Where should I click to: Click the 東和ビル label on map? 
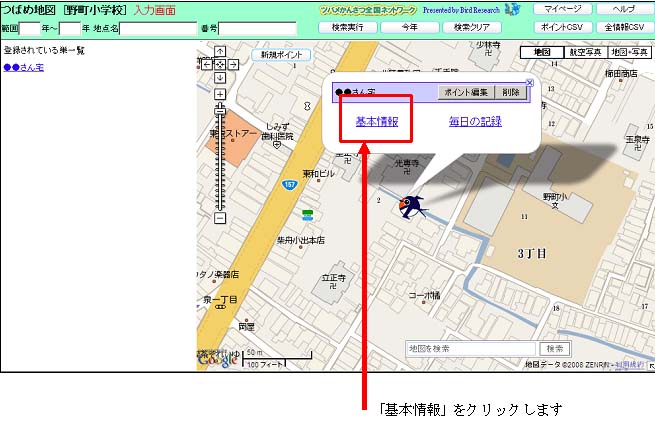pyautogui.click(x=319, y=173)
